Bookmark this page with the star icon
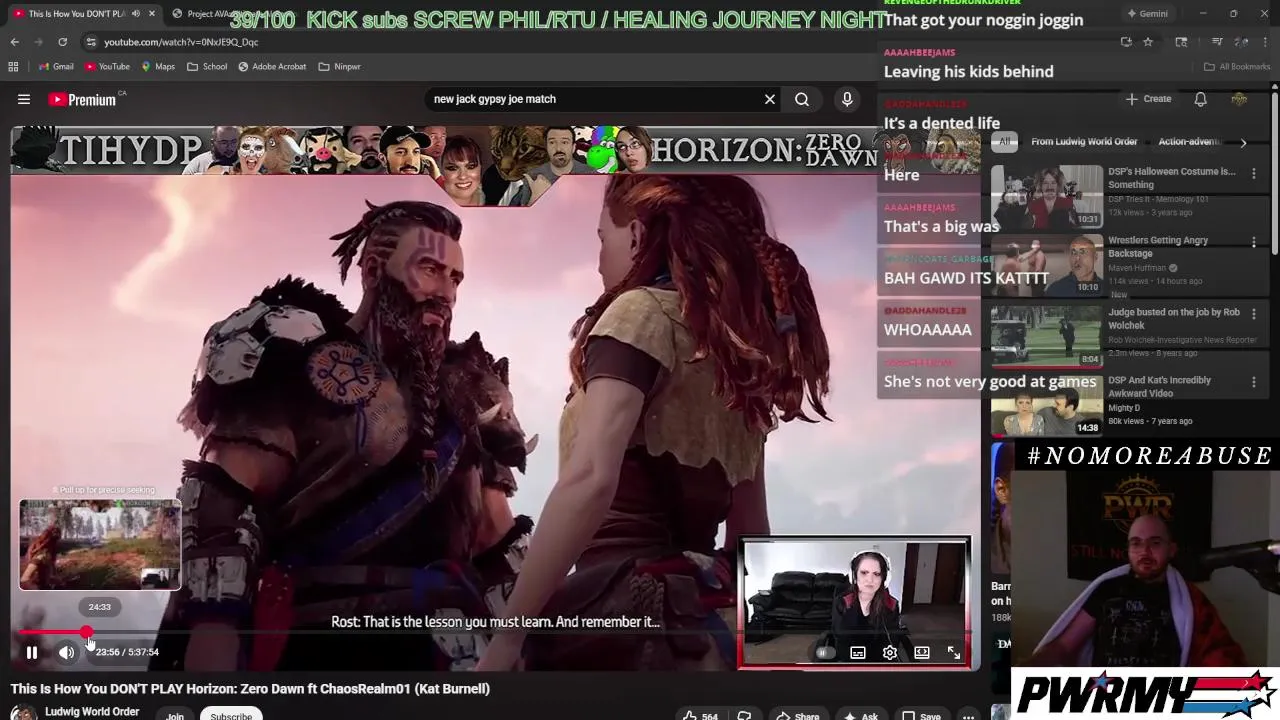Image resolution: width=1280 pixels, height=720 pixels. pos(1148,42)
